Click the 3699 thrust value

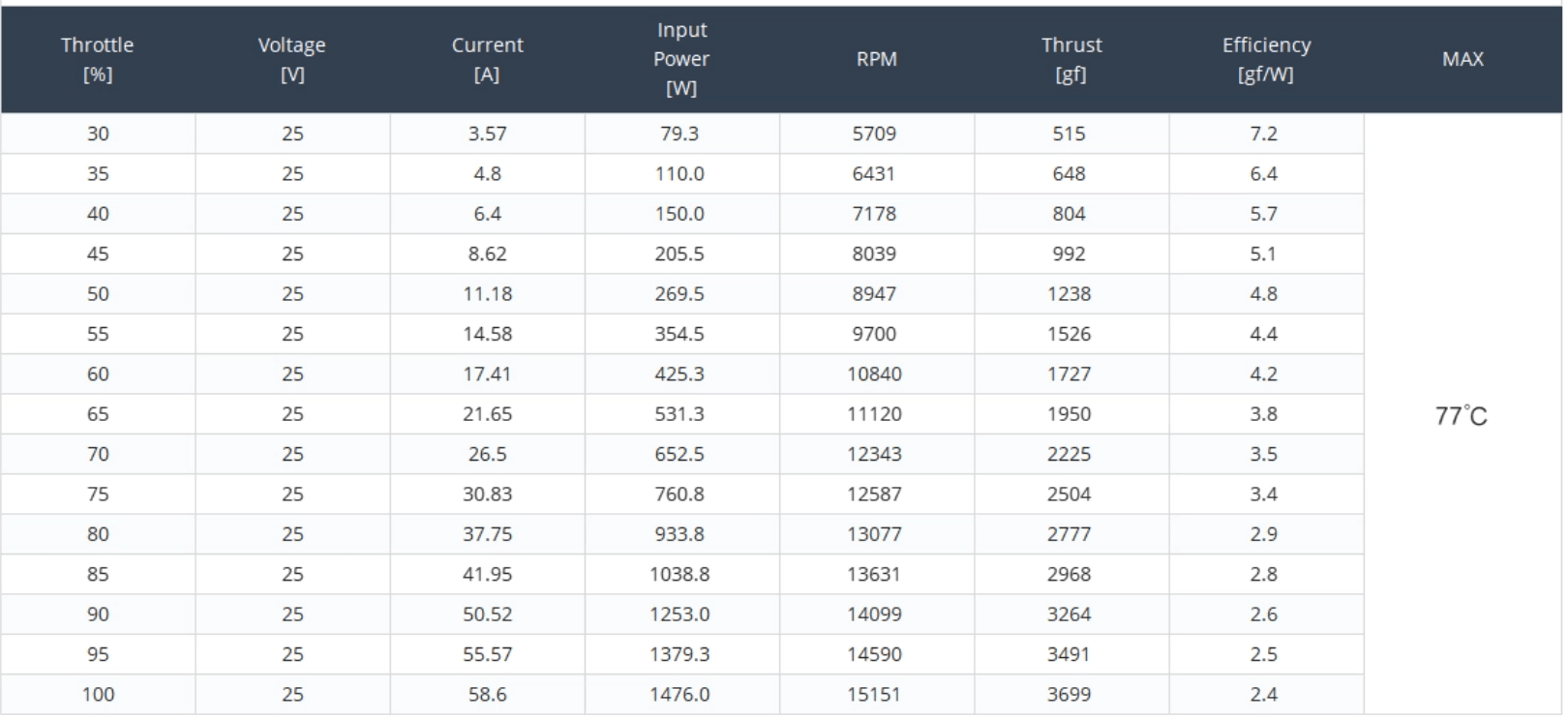click(1069, 695)
